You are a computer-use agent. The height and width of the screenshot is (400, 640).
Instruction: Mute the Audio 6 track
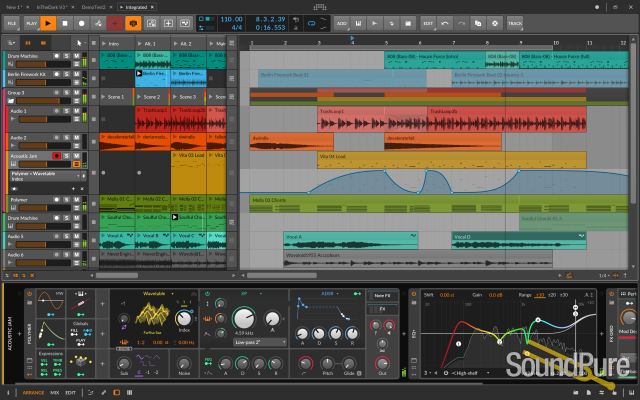coord(76,255)
